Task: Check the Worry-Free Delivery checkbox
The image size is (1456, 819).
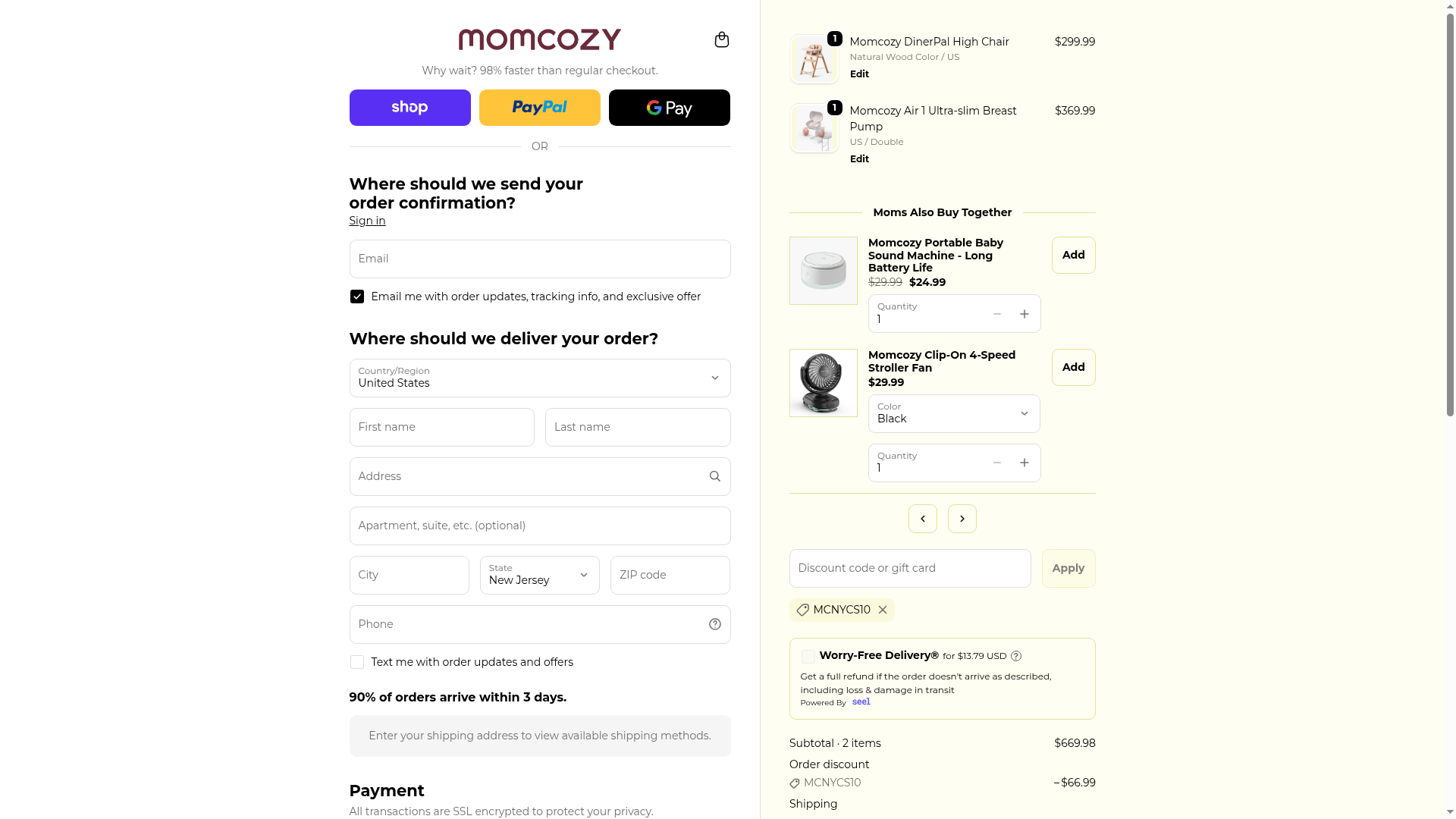Action: pyautogui.click(x=808, y=657)
